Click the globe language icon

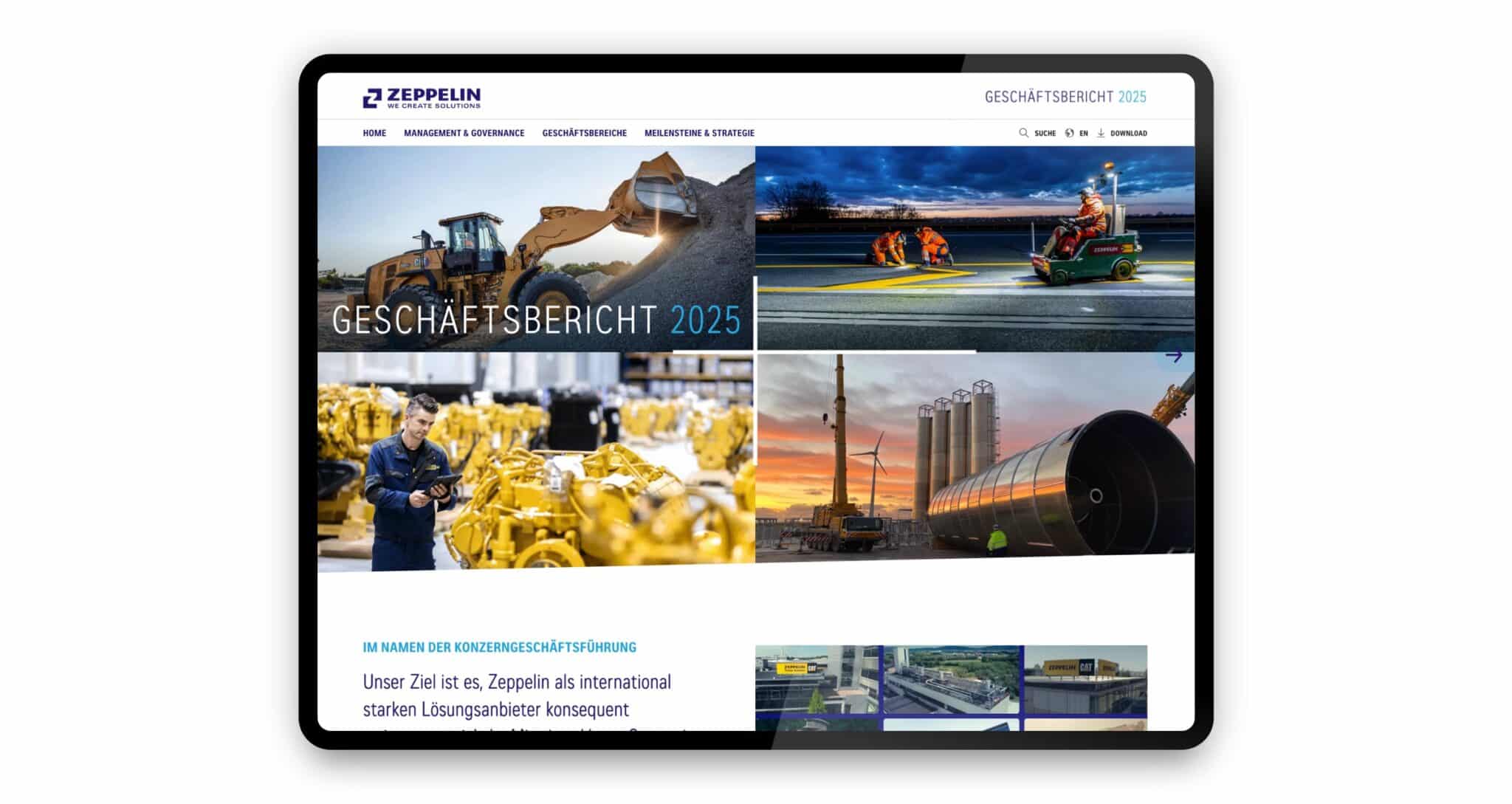pos(1069,133)
